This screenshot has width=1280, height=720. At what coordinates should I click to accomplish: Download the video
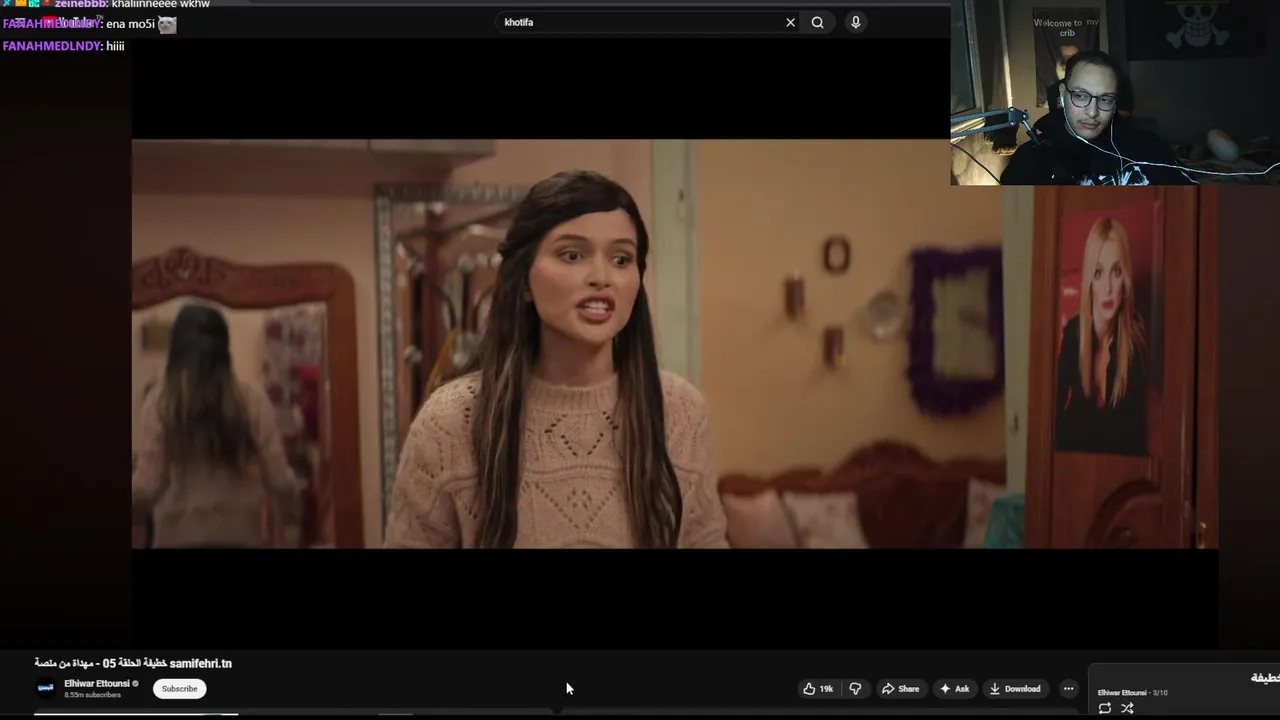click(1015, 689)
